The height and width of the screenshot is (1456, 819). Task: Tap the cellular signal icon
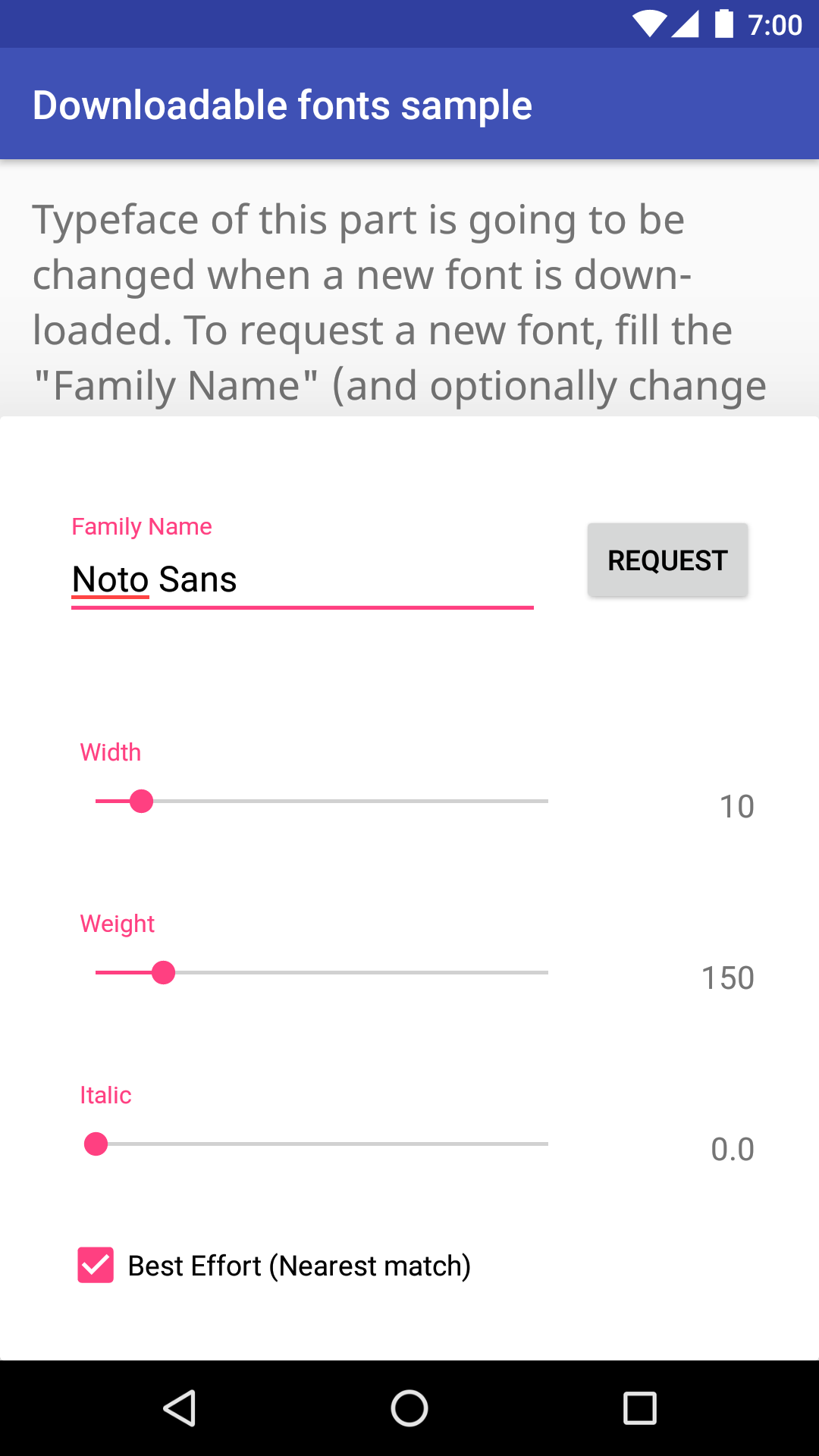(x=686, y=24)
